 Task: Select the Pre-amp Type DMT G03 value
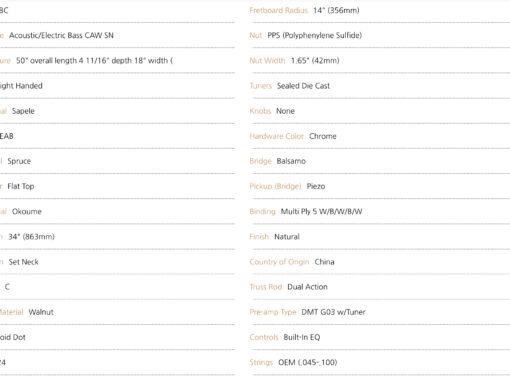(x=333, y=312)
